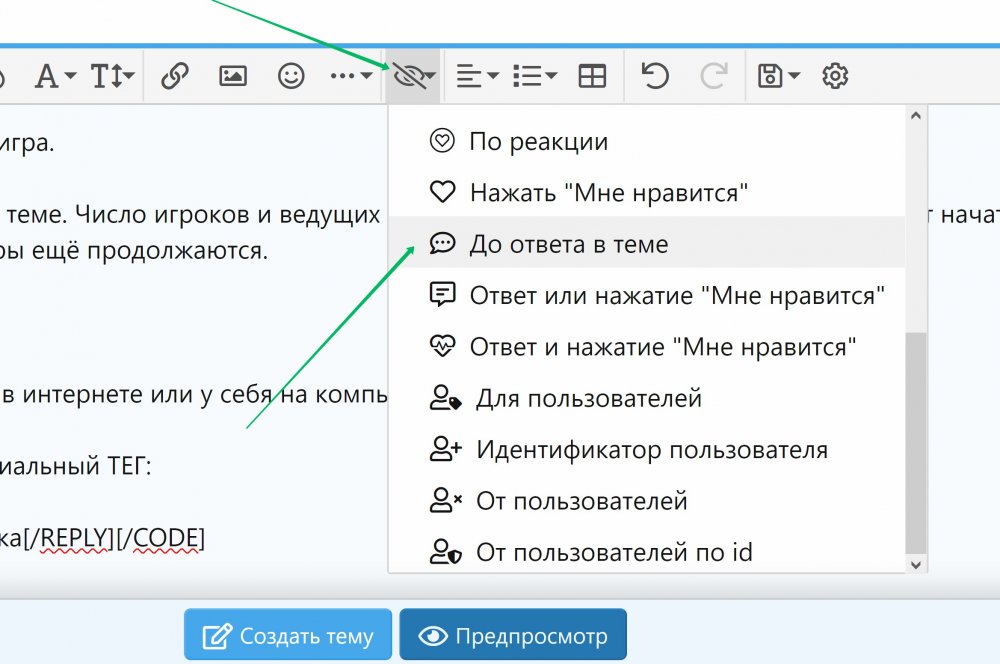1000x664 pixels.
Task: Click the undo arrow icon
Action: 655,76
